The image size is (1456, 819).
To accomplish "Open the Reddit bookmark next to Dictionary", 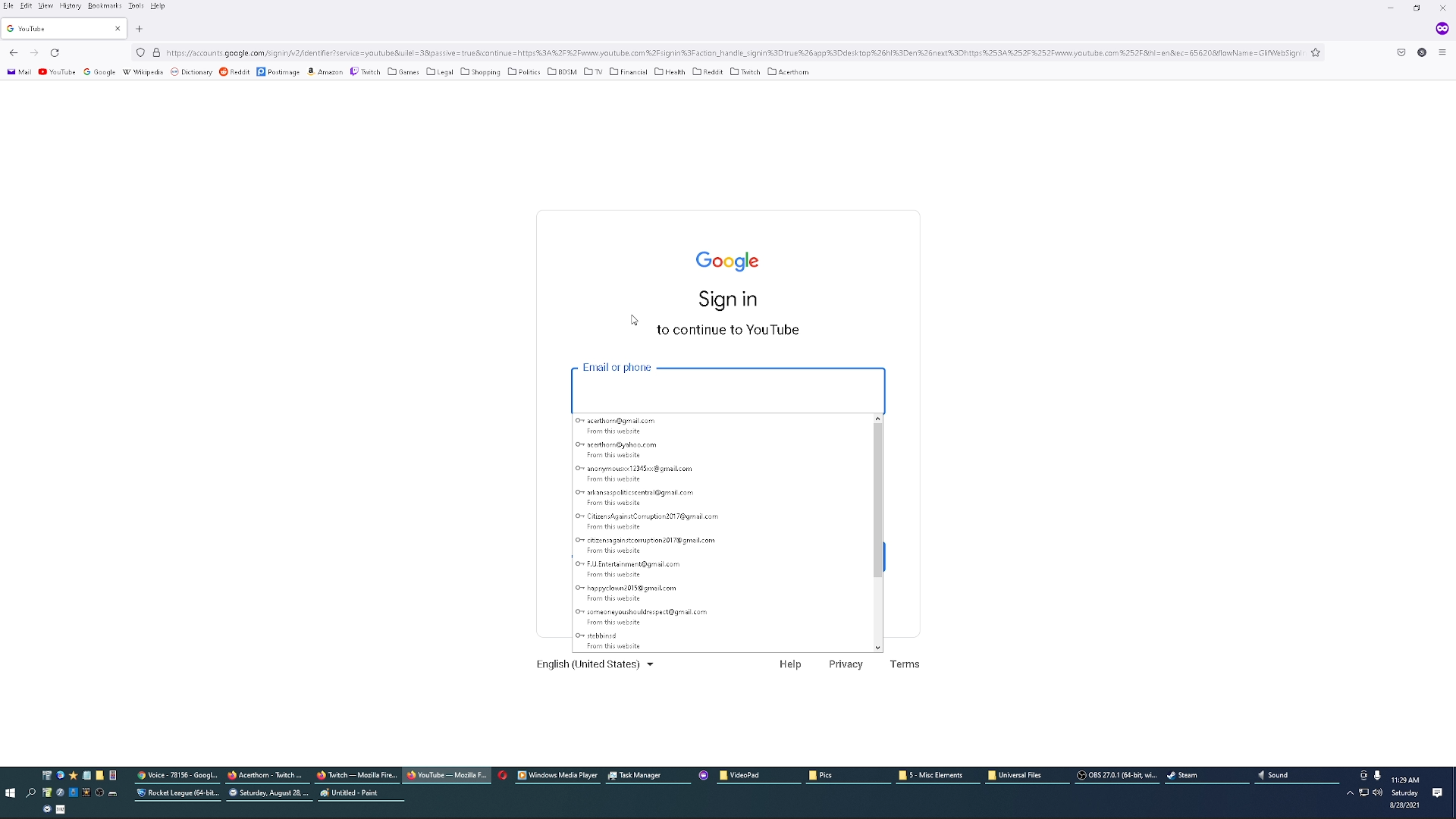I will click(x=234, y=72).
